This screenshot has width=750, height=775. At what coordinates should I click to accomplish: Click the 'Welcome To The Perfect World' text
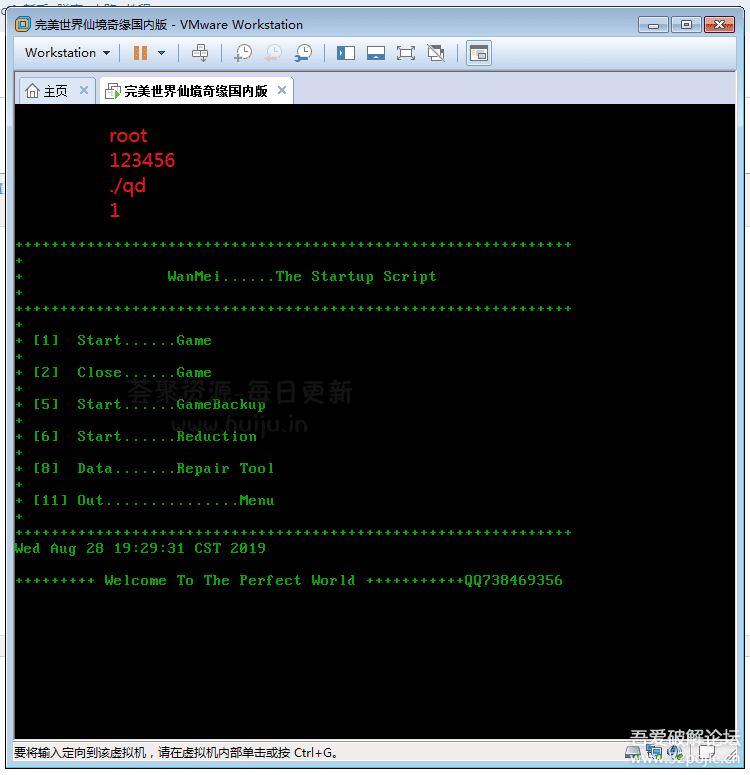click(230, 580)
